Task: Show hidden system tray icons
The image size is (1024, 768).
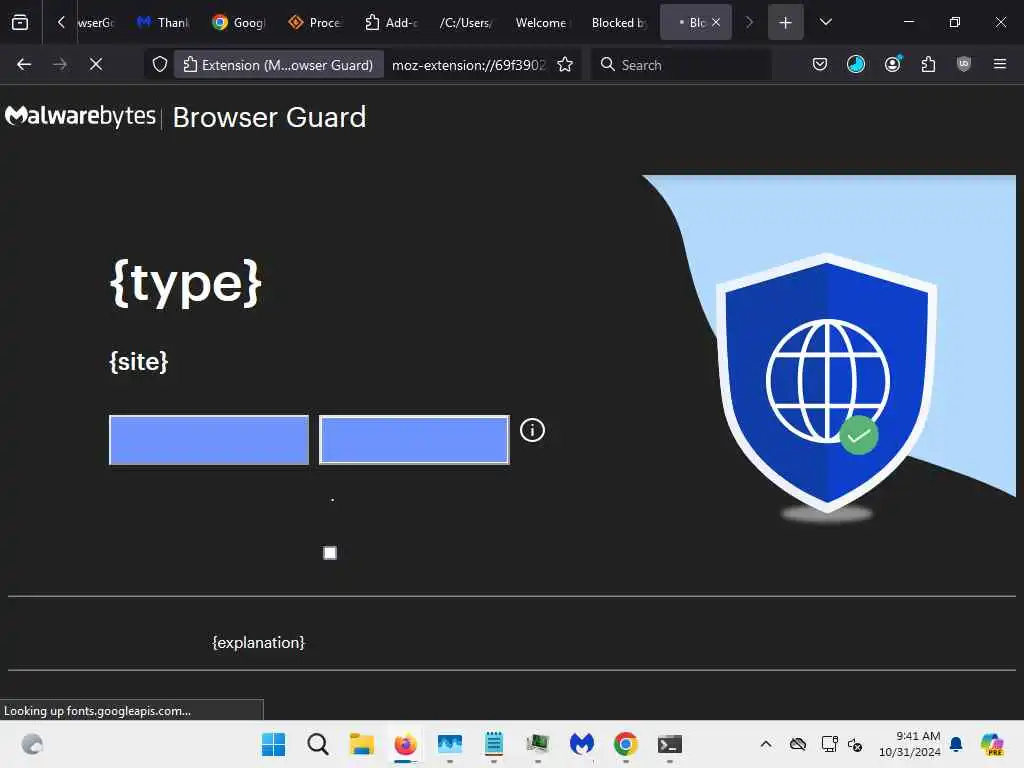Action: coord(766,744)
